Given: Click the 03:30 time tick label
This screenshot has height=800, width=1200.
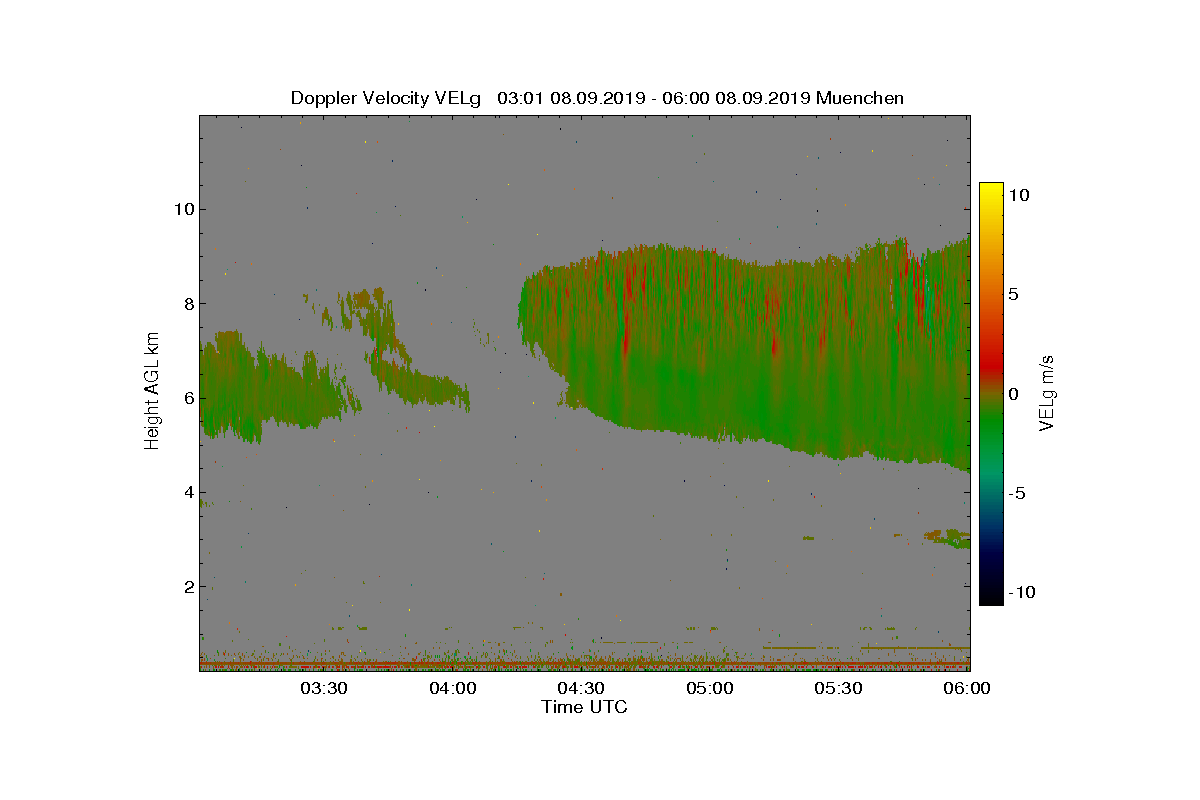Looking at the screenshot, I should click(x=325, y=689).
